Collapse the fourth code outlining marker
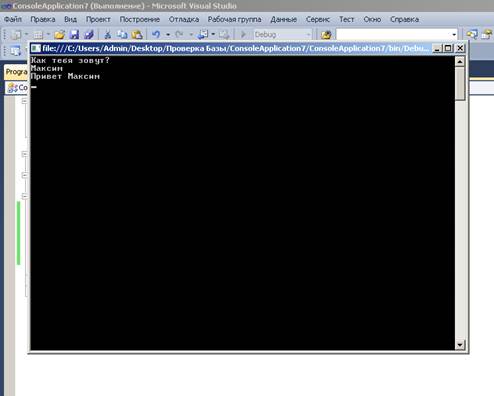This screenshot has height=396, width=494. tap(25, 196)
